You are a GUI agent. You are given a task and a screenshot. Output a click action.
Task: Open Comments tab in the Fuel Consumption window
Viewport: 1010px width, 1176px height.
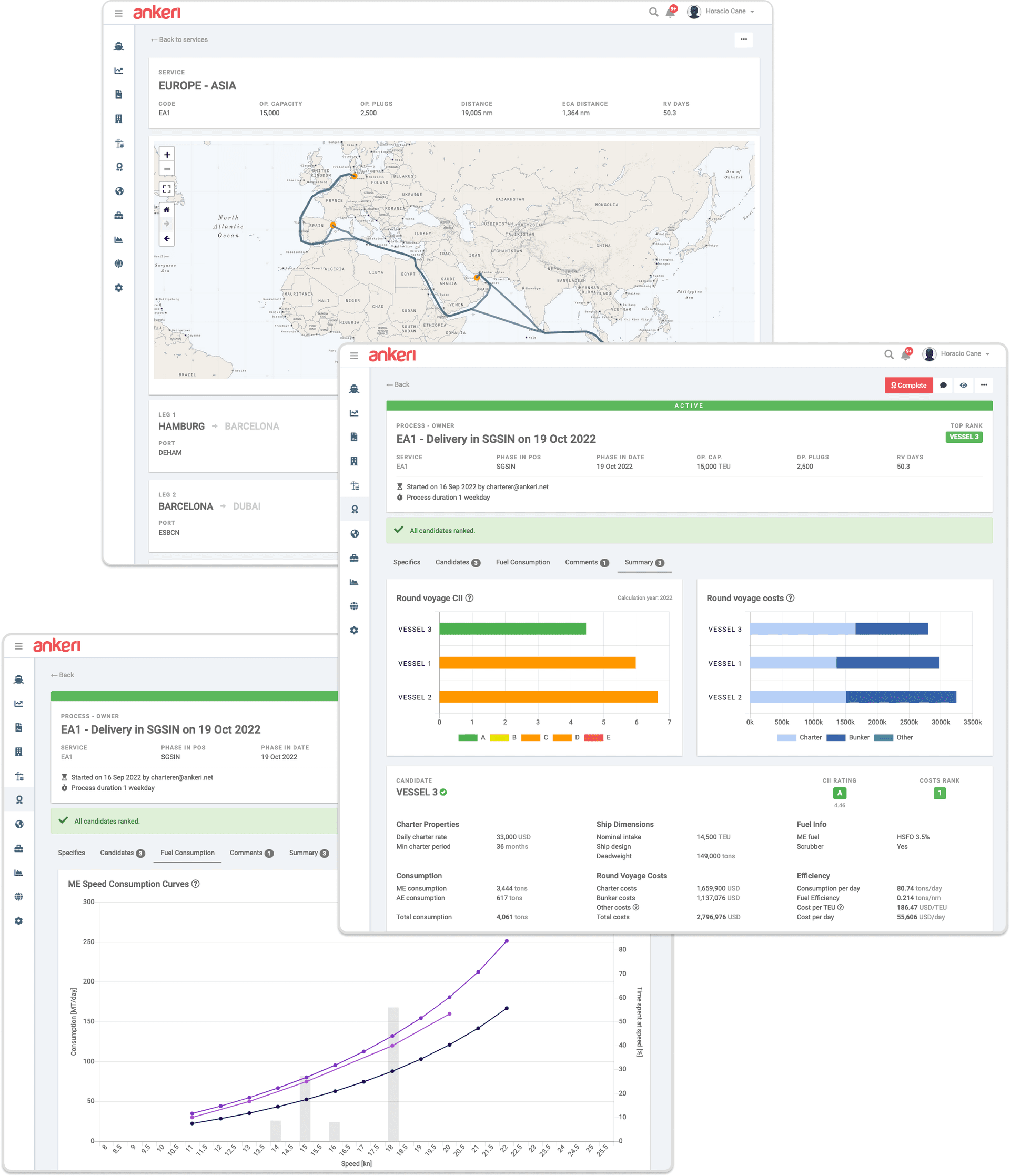251,853
